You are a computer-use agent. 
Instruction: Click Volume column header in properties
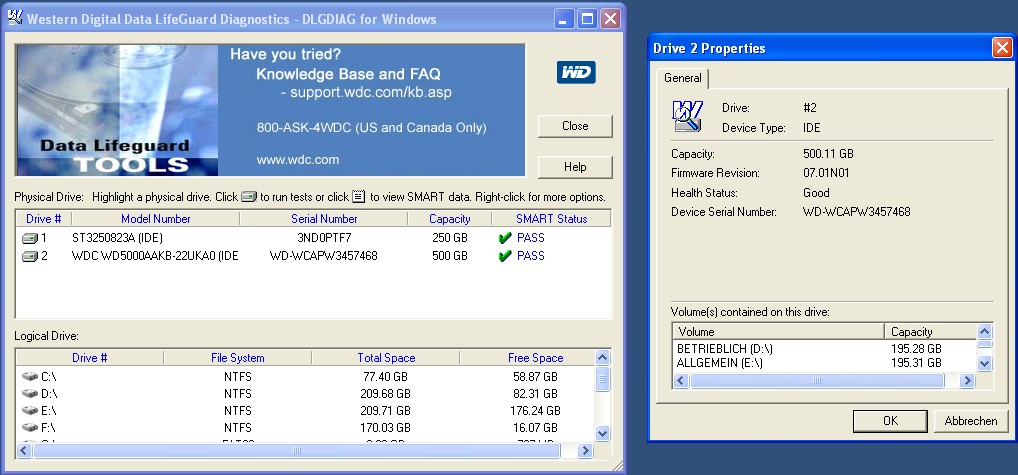click(x=778, y=332)
